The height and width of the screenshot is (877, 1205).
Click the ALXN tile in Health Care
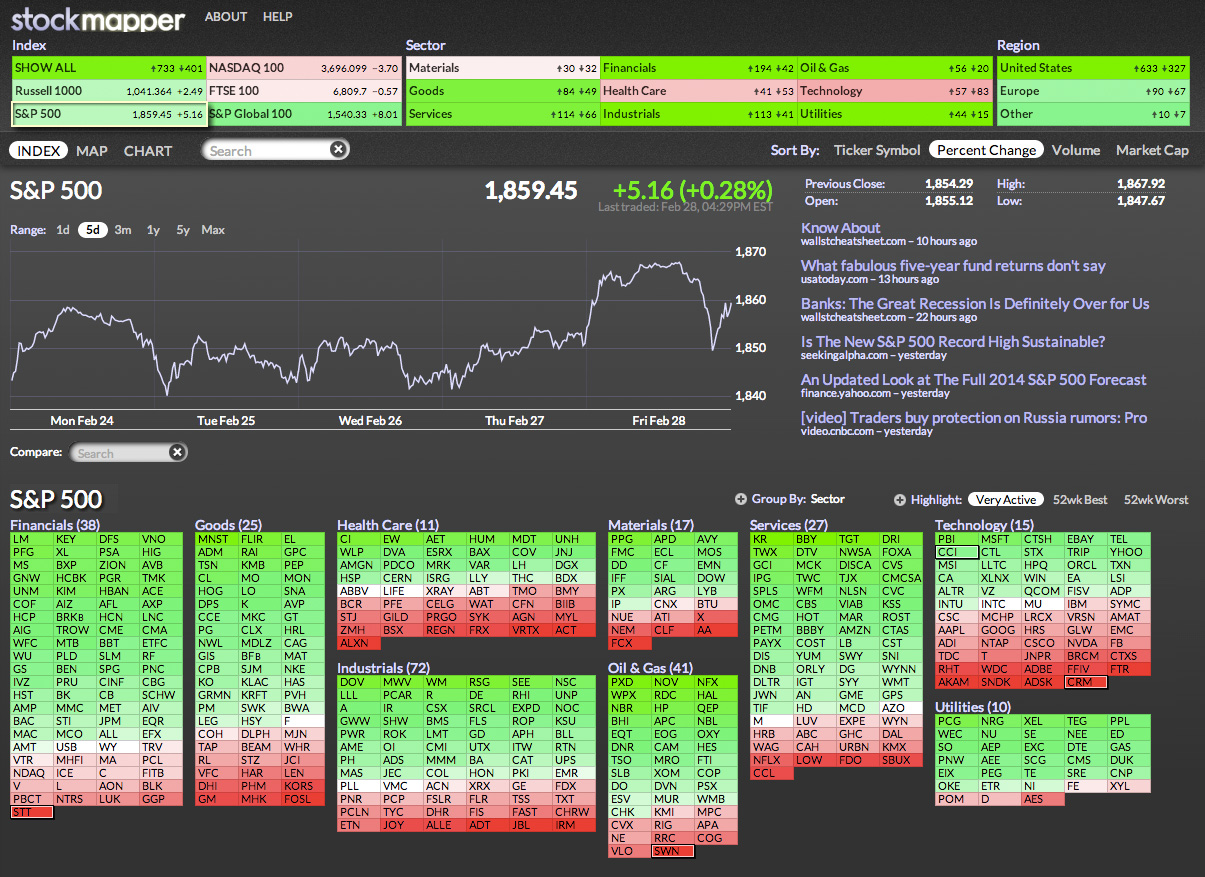(x=358, y=643)
